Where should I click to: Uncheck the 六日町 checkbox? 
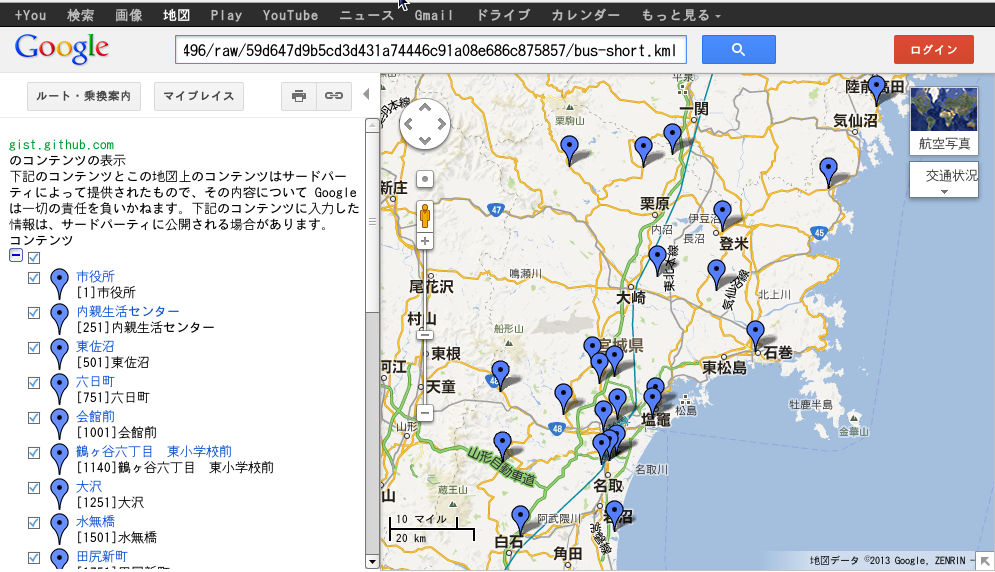pos(34,383)
